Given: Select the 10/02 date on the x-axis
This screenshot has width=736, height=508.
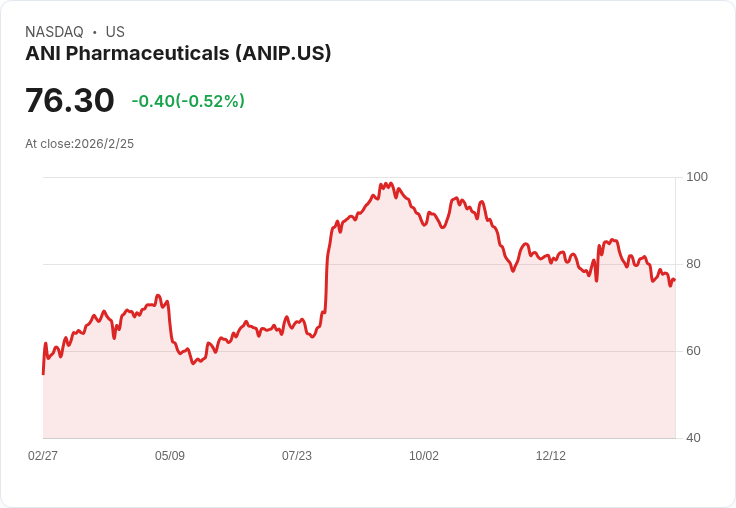Looking at the screenshot, I should 424,456.
